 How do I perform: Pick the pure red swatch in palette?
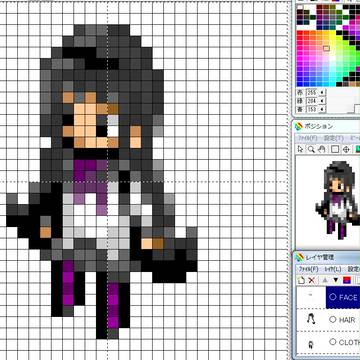click(x=300, y=34)
